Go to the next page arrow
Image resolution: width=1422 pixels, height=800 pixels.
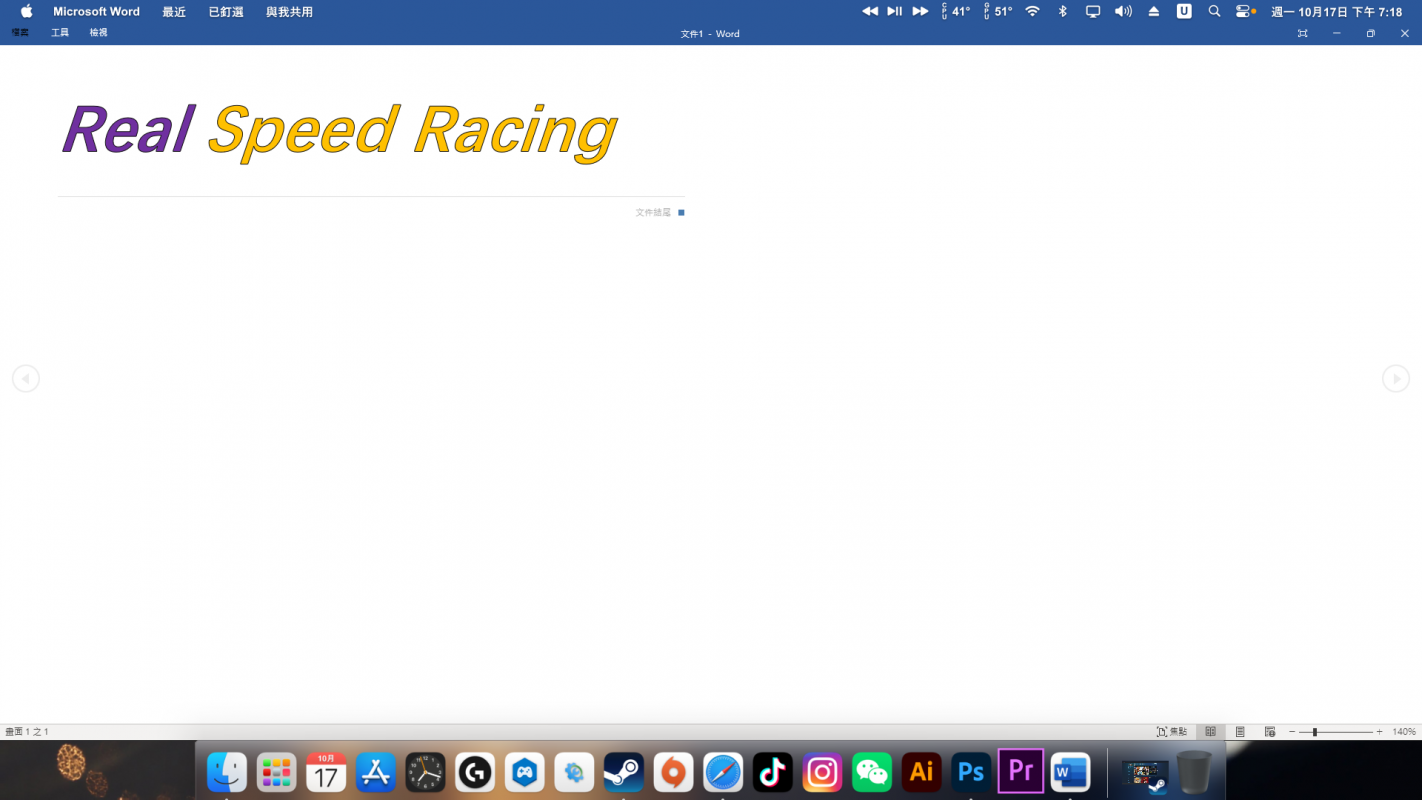(1396, 378)
